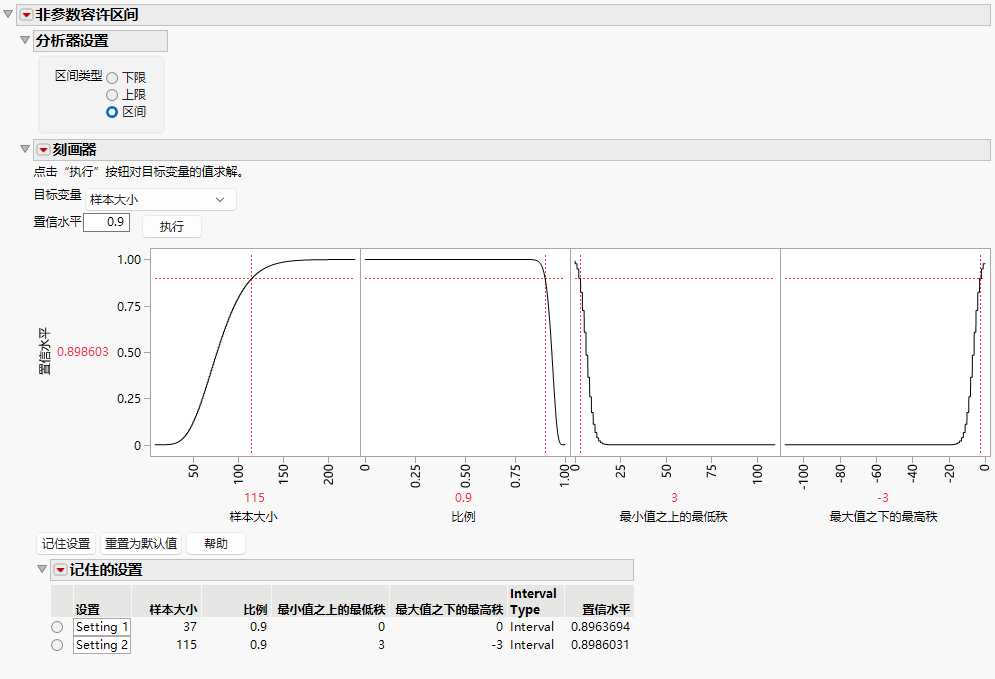This screenshot has height=679, width=995.
Task: Open red triangle menu for 非参数容许区间
Action: coord(26,15)
